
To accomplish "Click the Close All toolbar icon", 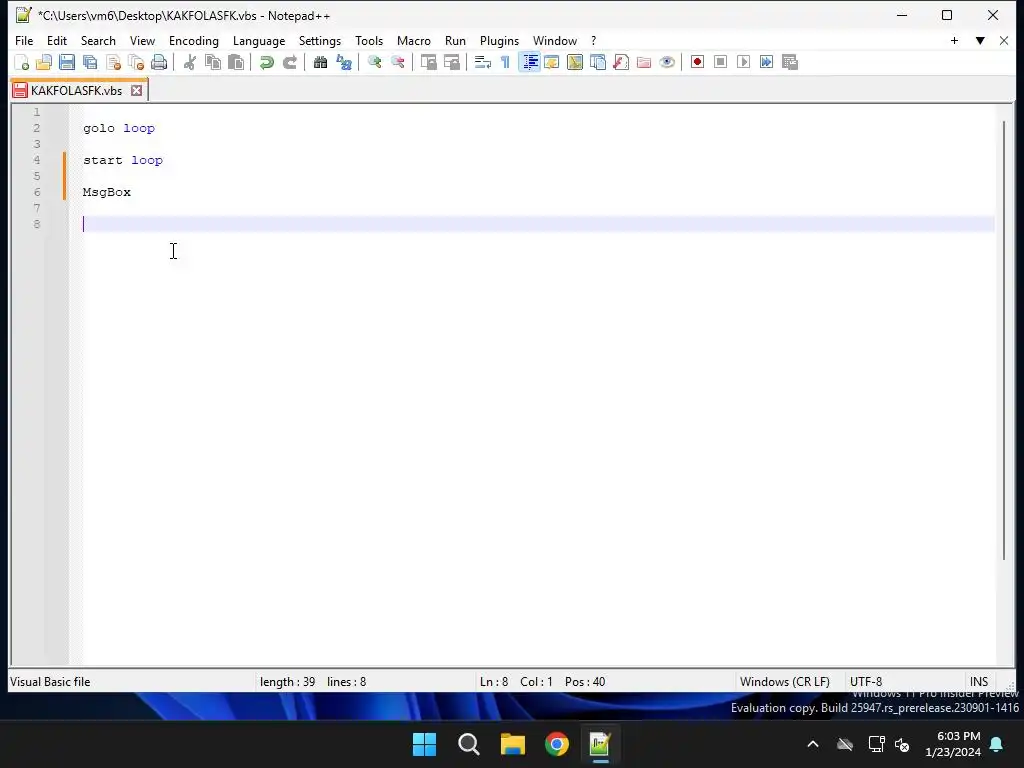I will (136, 62).
